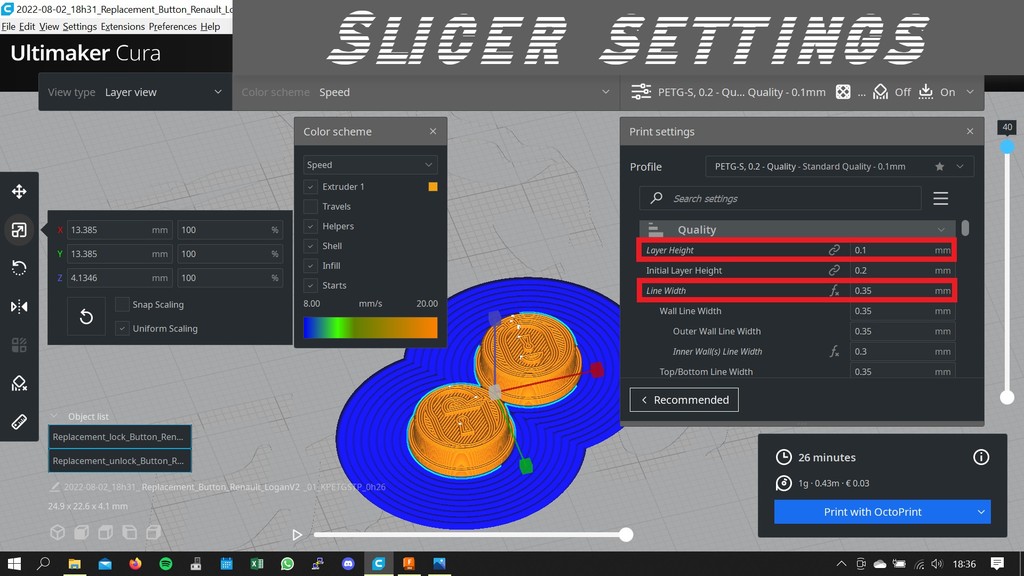
Task: Open the Preferences menu
Action: coord(172,27)
